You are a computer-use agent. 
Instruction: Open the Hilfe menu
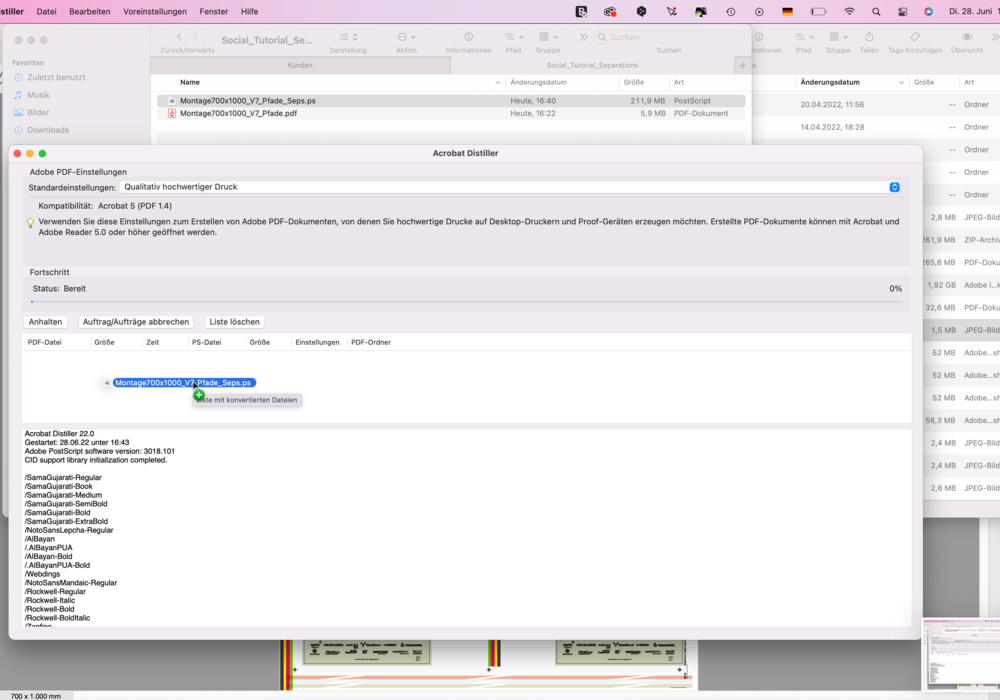(x=249, y=11)
